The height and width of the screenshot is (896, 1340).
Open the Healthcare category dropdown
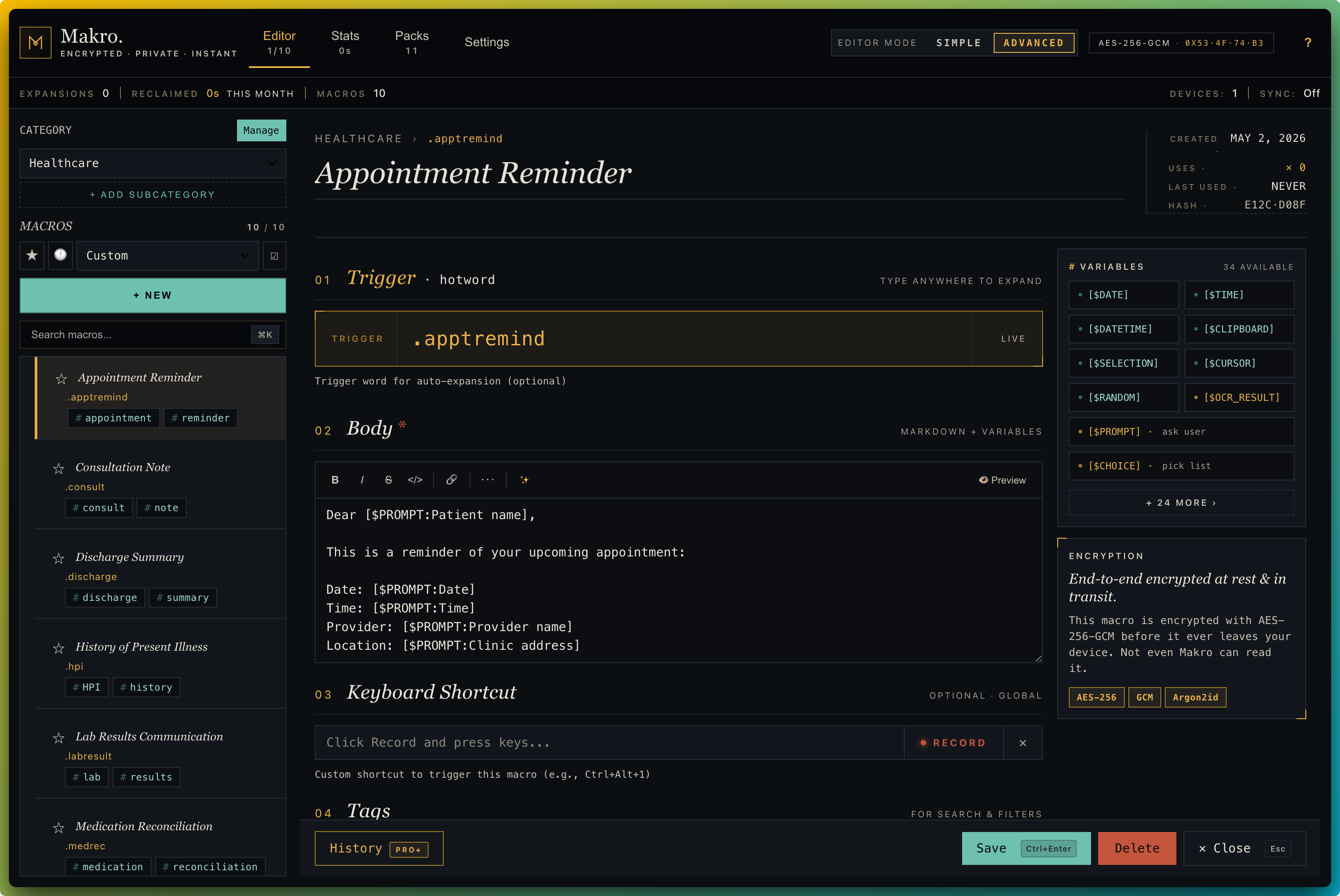click(x=152, y=164)
